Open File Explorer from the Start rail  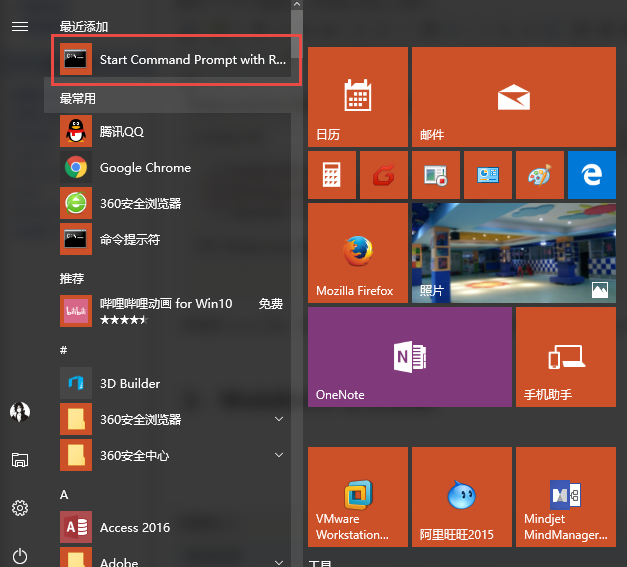coord(20,460)
